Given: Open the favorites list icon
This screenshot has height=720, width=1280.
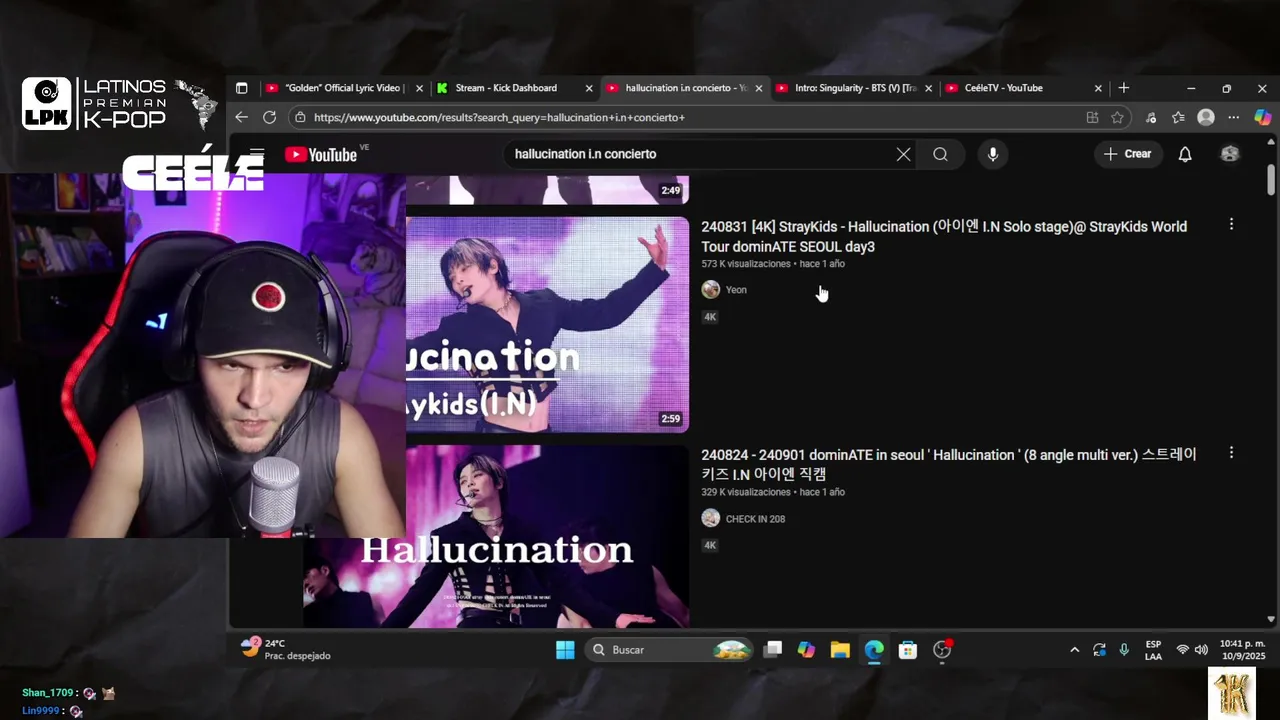Looking at the screenshot, I should point(1178,117).
